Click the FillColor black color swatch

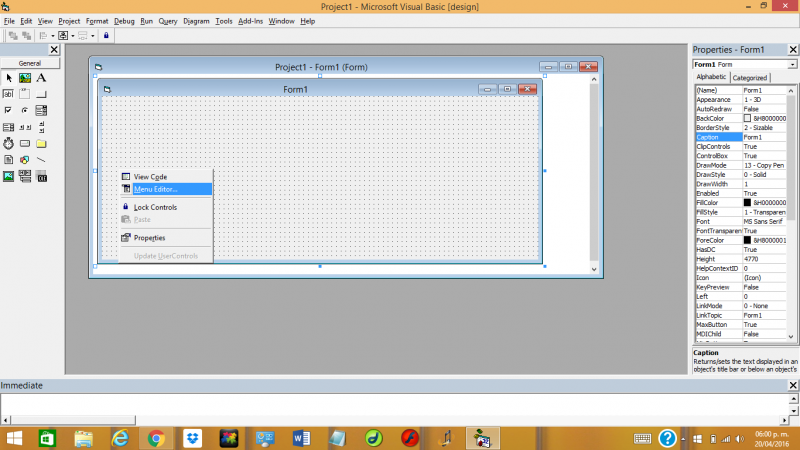pyautogui.click(x=747, y=203)
